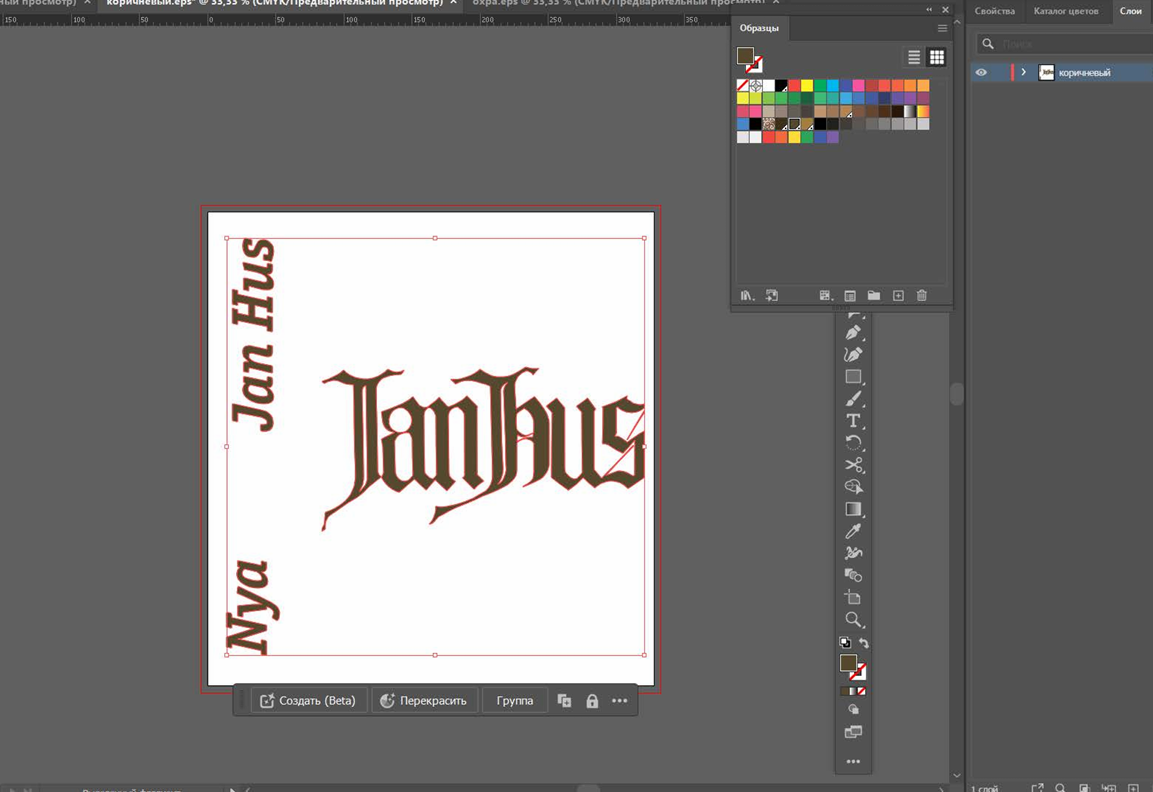Select the коричневый layer name
This screenshot has width=1153, height=792.
[x=1085, y=73]
